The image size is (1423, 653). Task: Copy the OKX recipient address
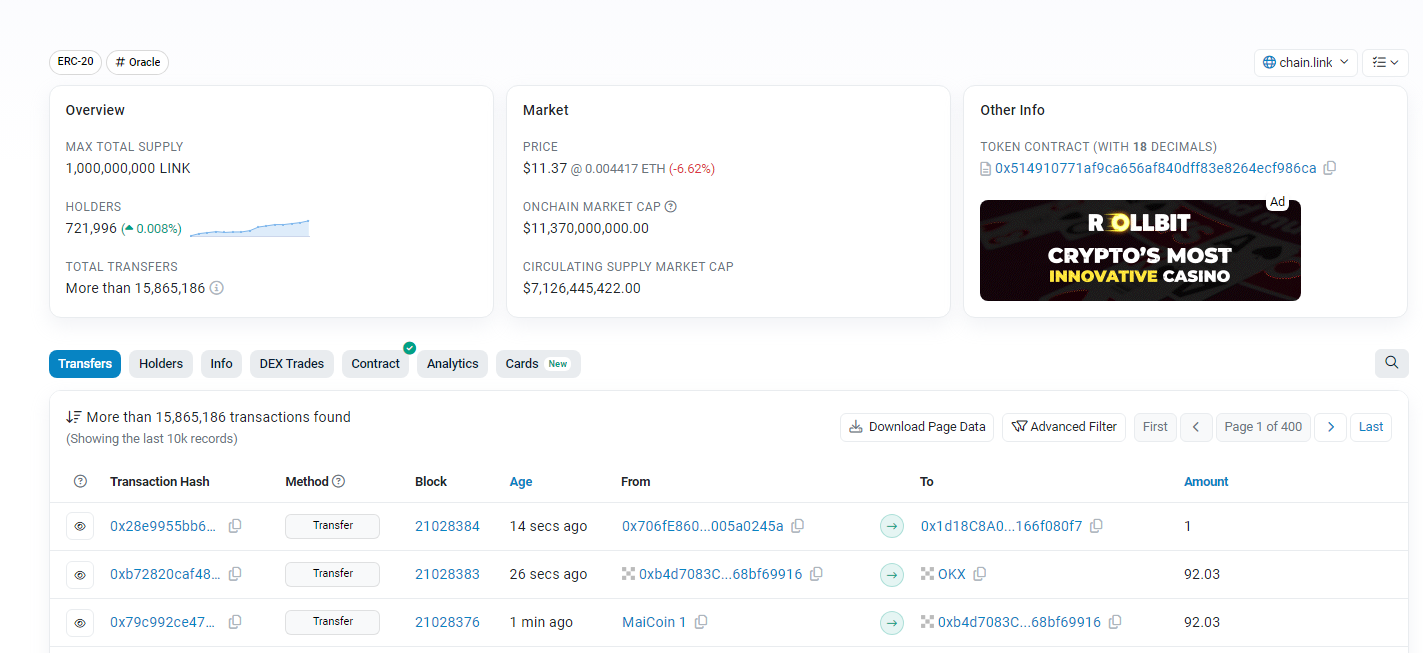[x=979, y=574]
